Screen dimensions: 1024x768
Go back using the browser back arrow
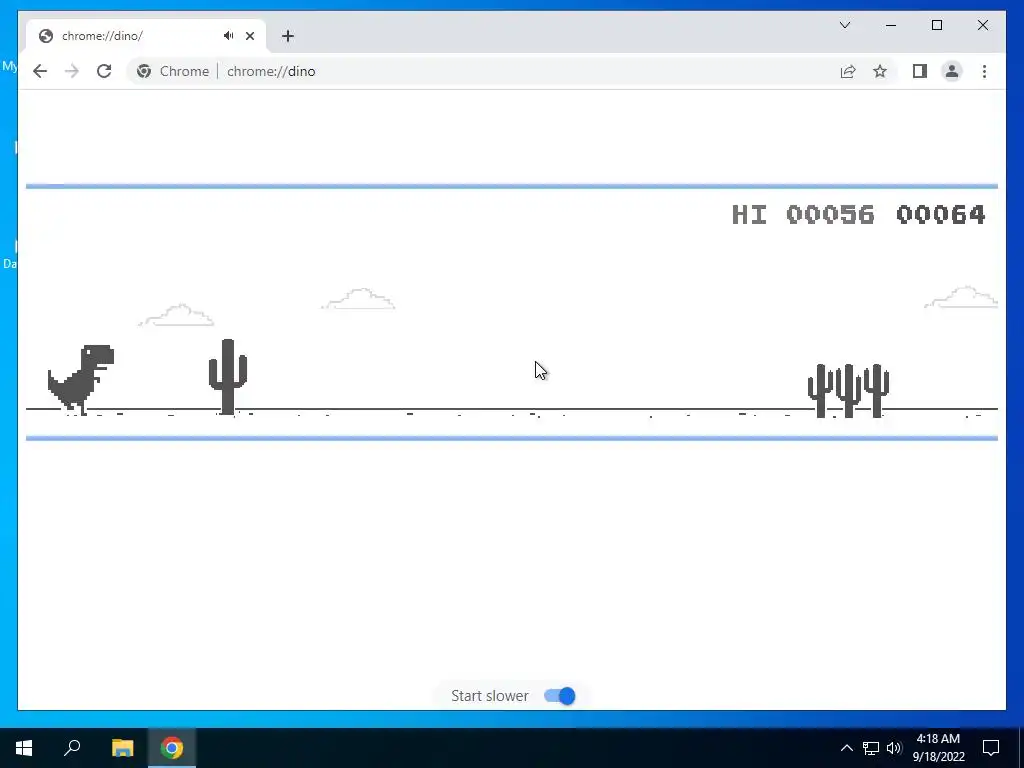pos(40,71)
